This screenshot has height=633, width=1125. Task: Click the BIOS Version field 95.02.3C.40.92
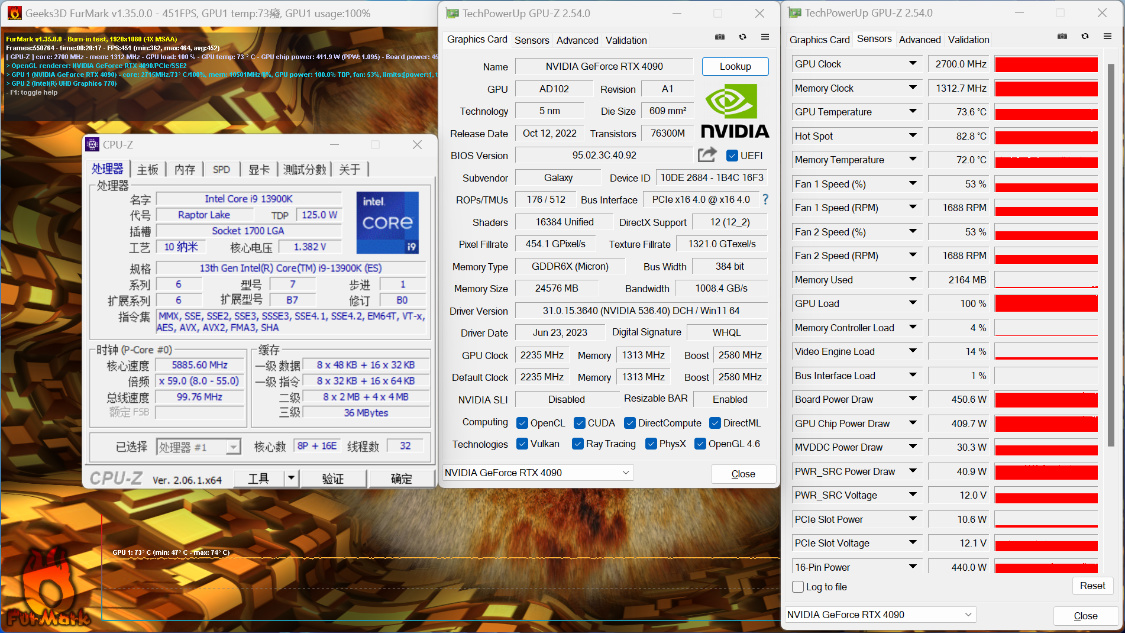pos(604,155)
